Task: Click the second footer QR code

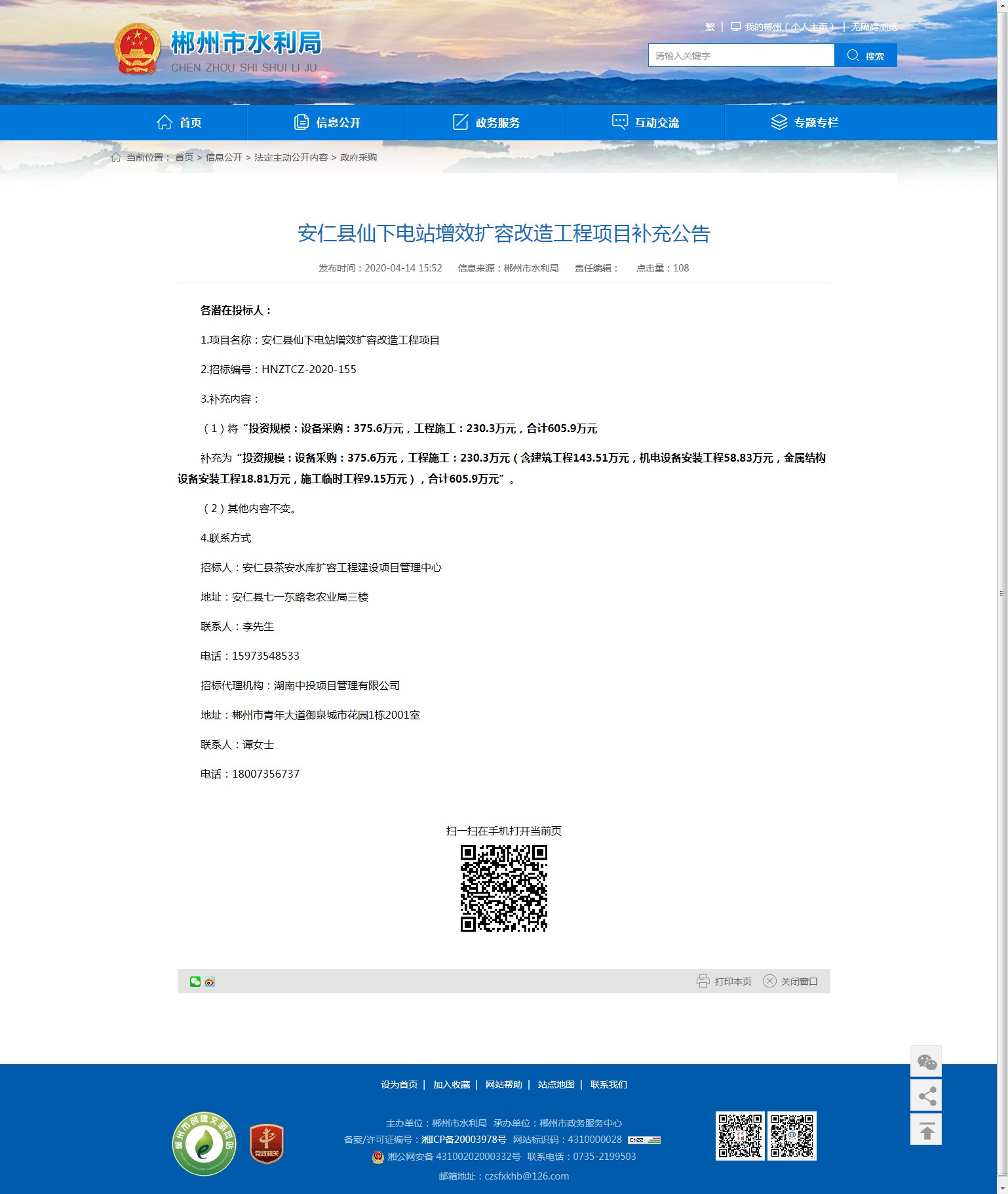Action: point(792,1136)
